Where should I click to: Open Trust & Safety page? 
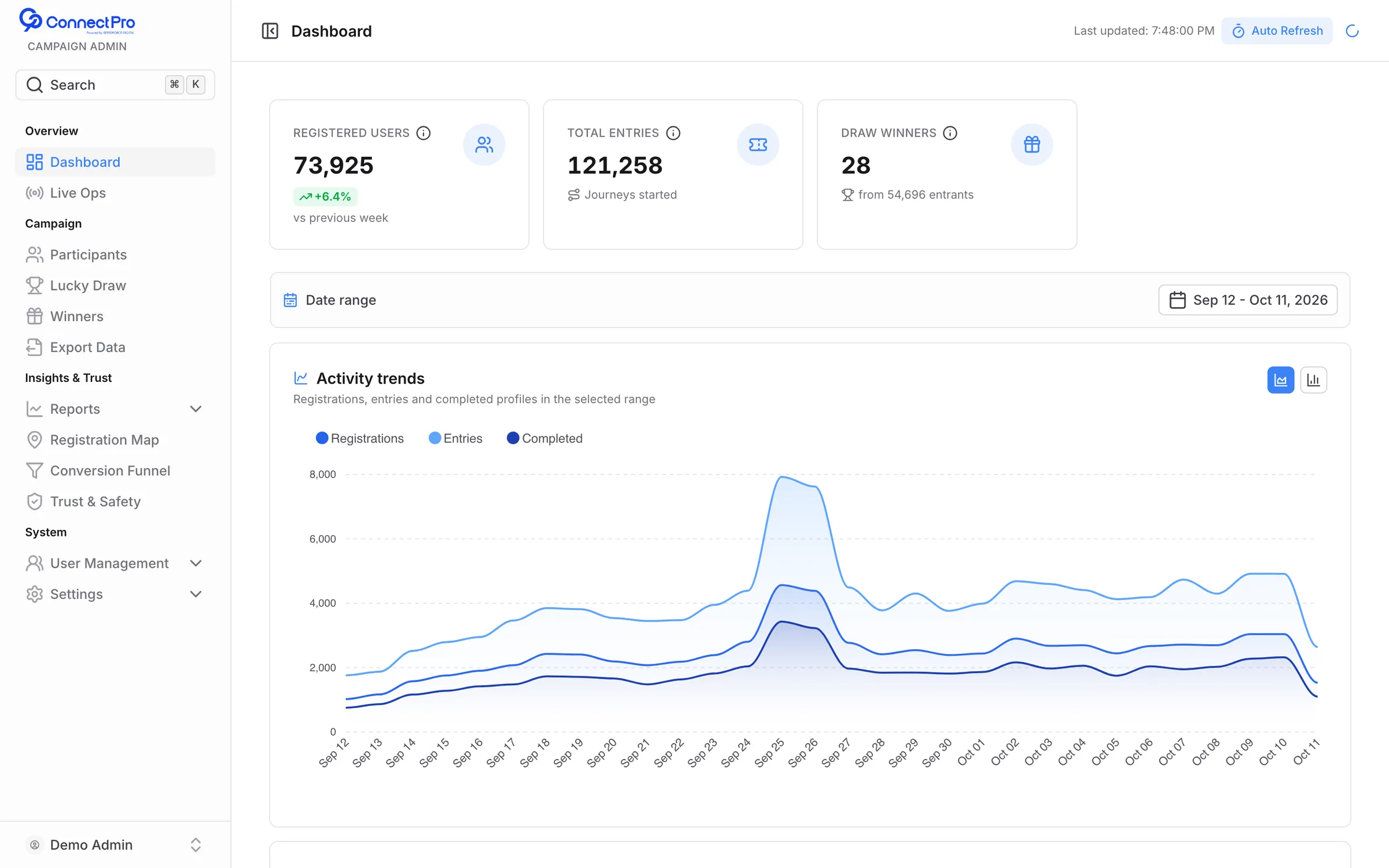[x=115, y=502]
